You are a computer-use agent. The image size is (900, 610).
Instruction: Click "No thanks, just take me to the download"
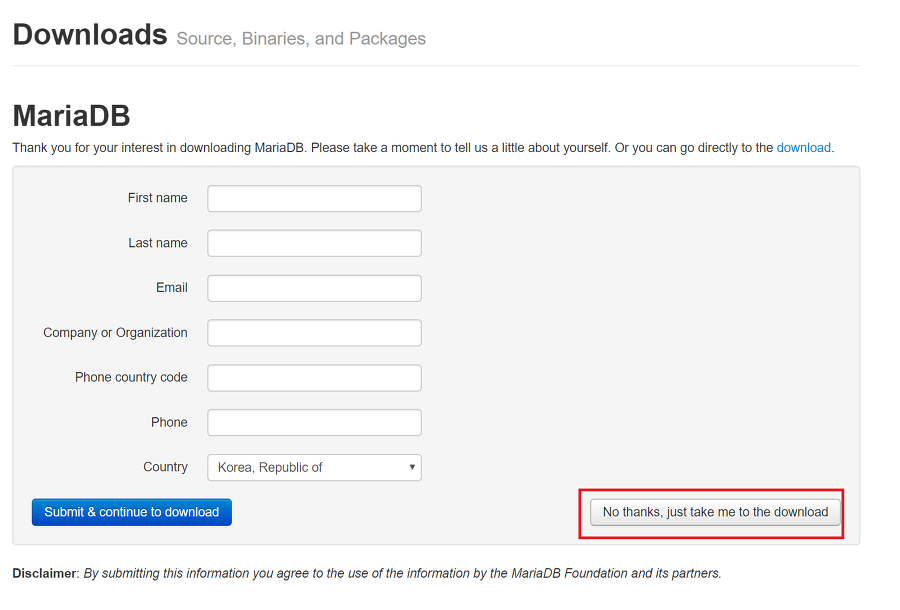coord(713,511)
